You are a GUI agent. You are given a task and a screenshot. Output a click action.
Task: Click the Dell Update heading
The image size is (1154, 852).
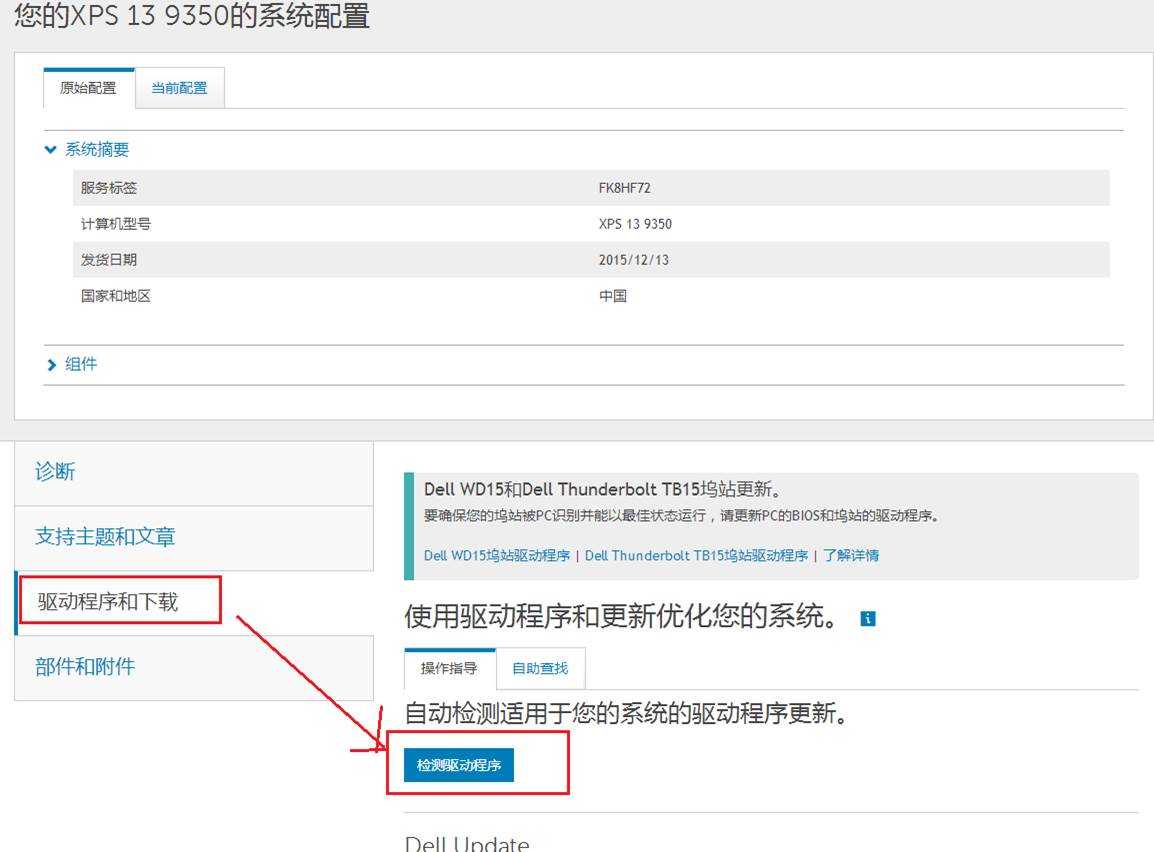coord(467,843)
